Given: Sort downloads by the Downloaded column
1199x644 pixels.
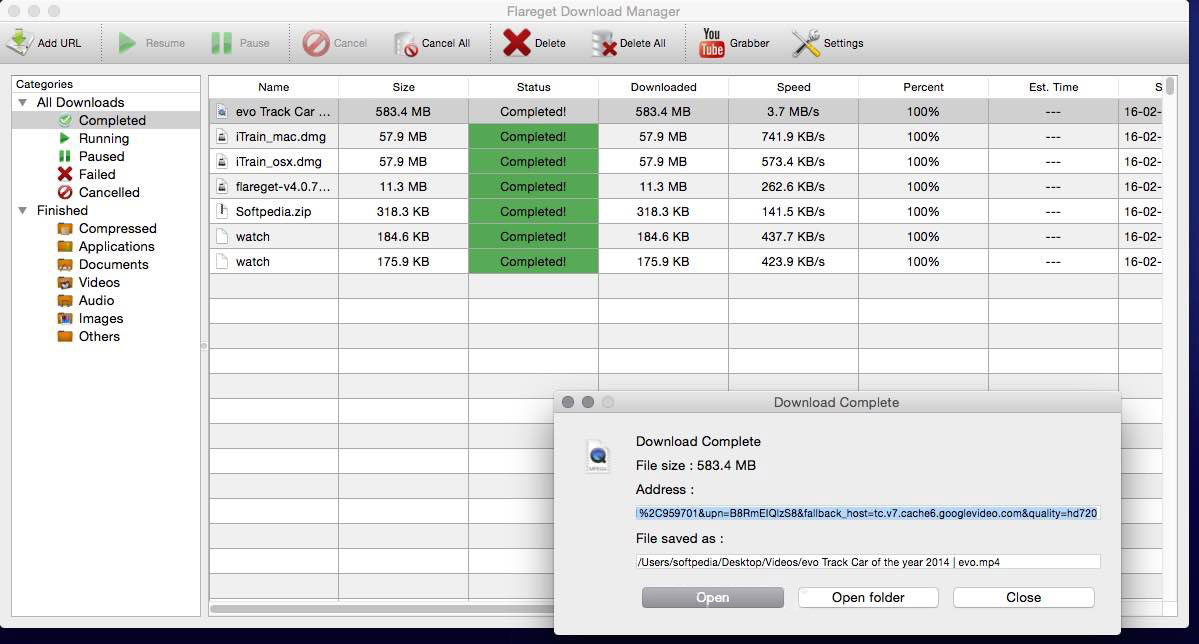Looking at the screenshot, I should 664,87.
